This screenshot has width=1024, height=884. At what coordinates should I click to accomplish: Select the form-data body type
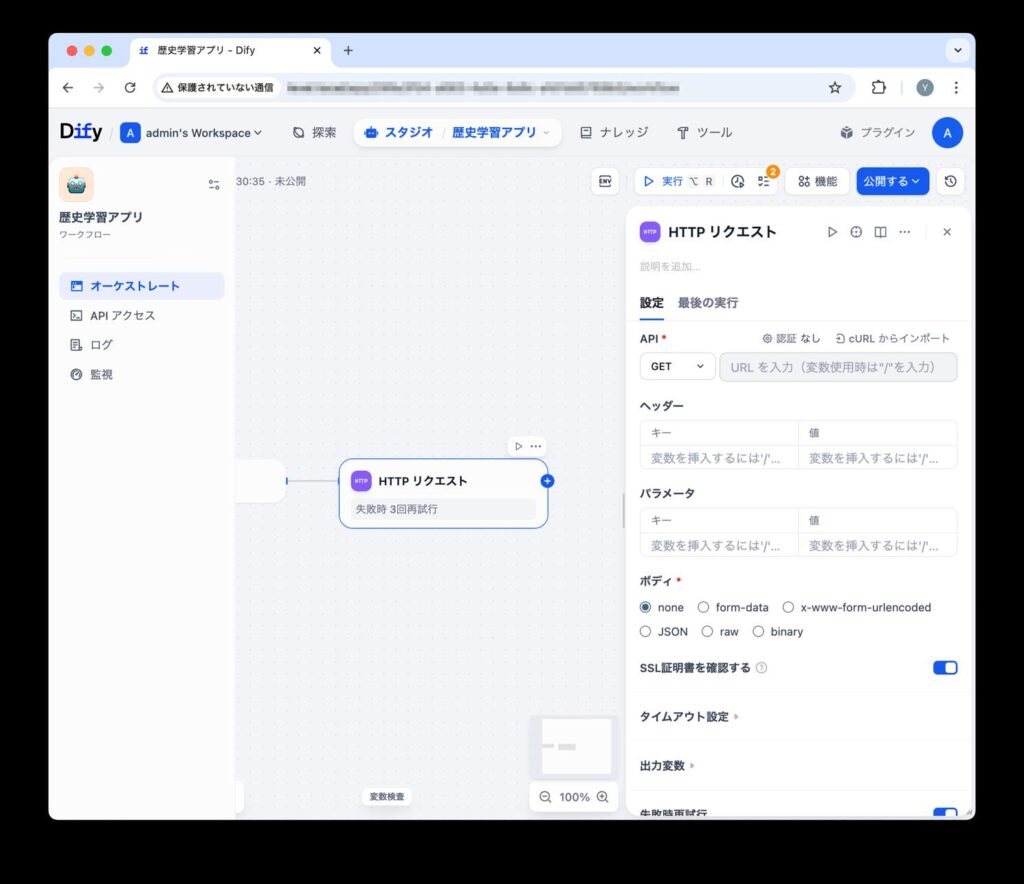tap(705, 607)
